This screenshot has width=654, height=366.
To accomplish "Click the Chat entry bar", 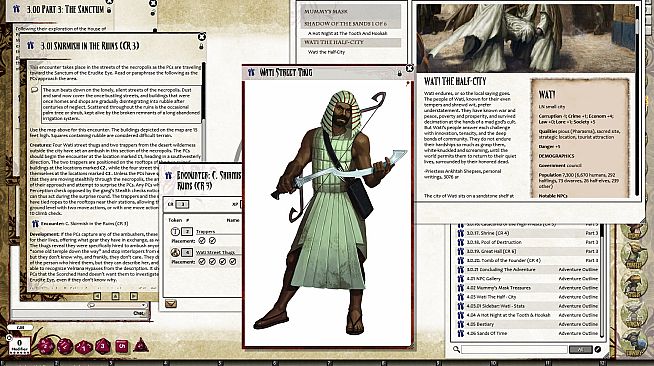I will [79, 313].
